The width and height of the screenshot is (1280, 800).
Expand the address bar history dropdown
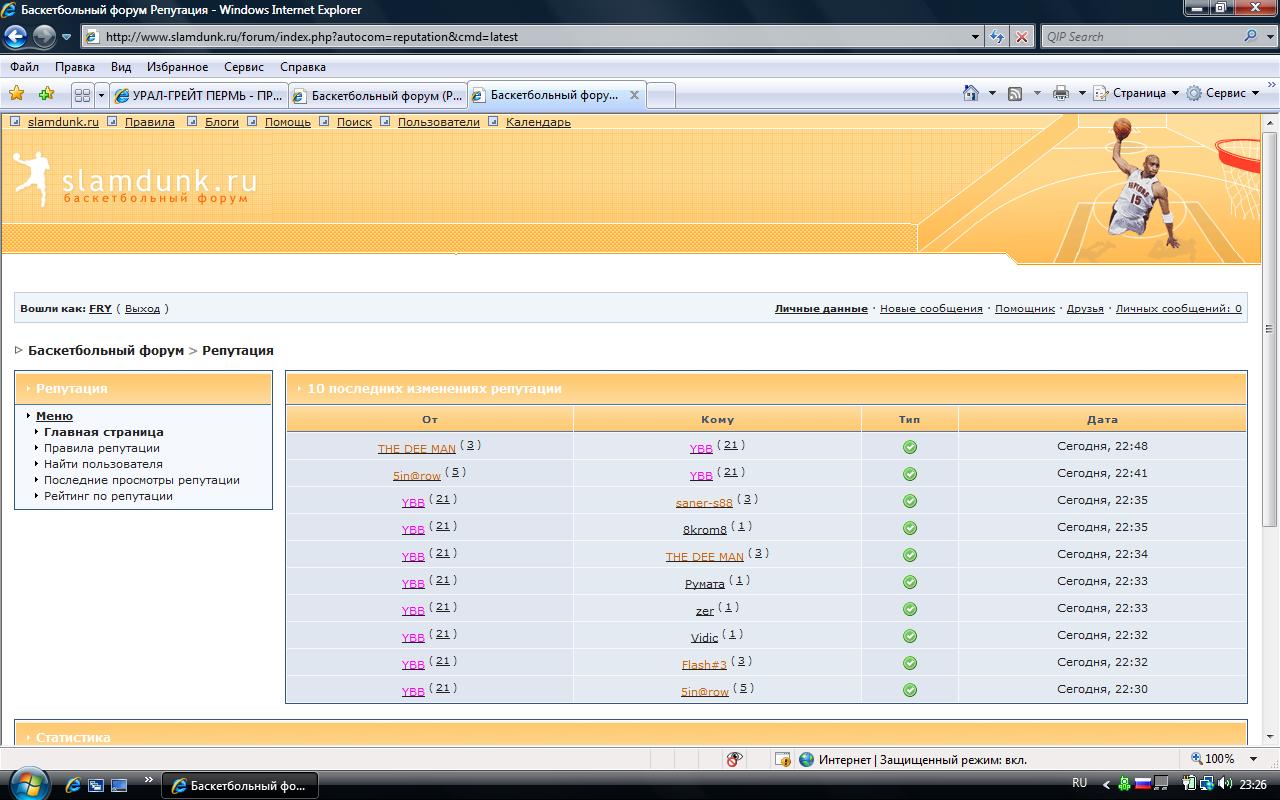[976, 37]
